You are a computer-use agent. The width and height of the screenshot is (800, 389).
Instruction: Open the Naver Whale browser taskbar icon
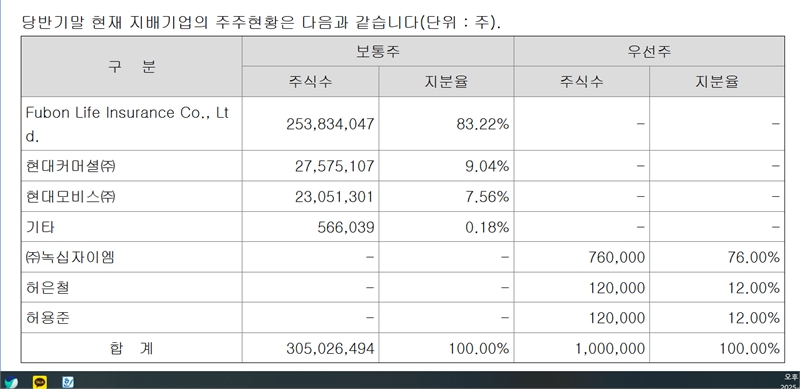[10, 382]
